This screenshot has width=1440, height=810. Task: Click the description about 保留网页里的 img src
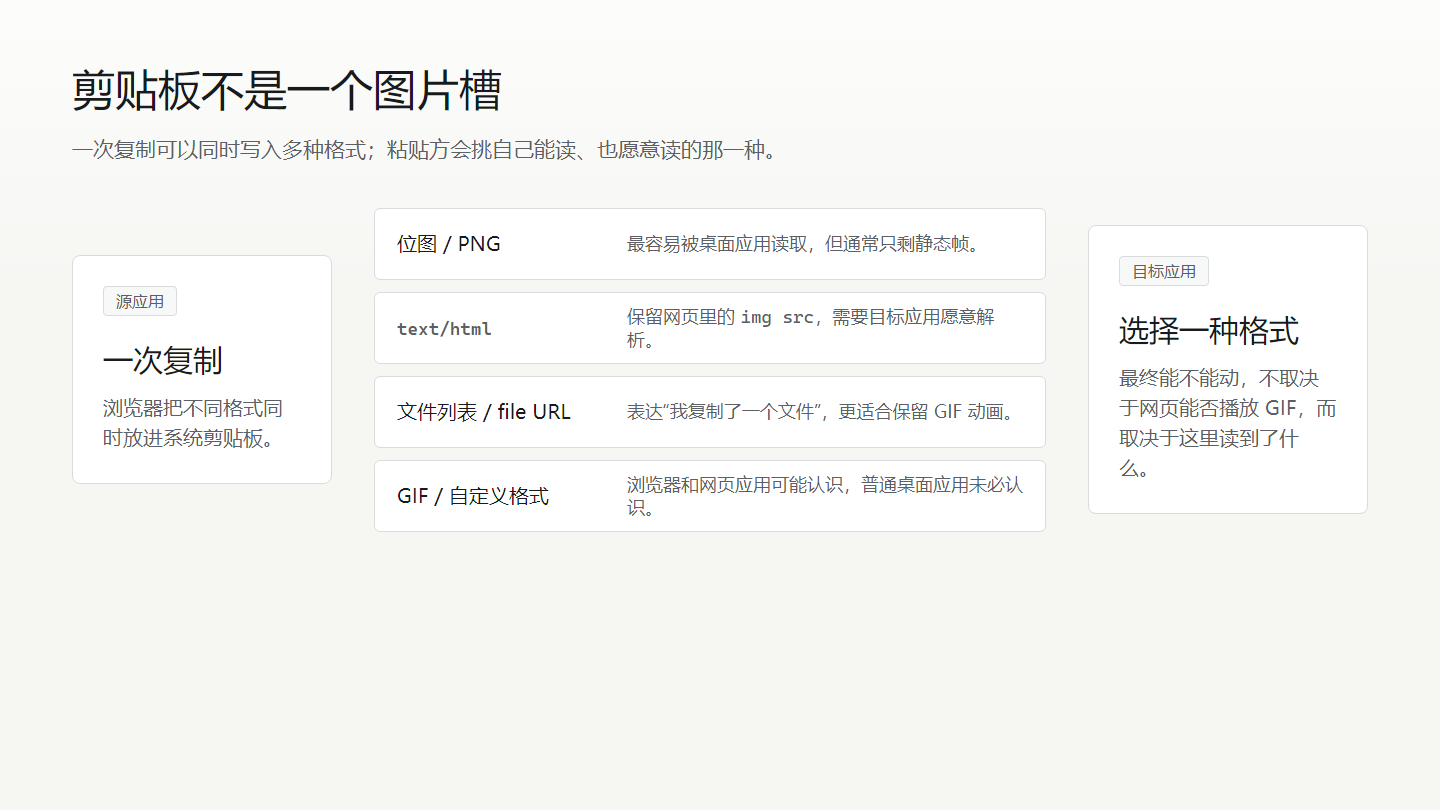[811, 328]
